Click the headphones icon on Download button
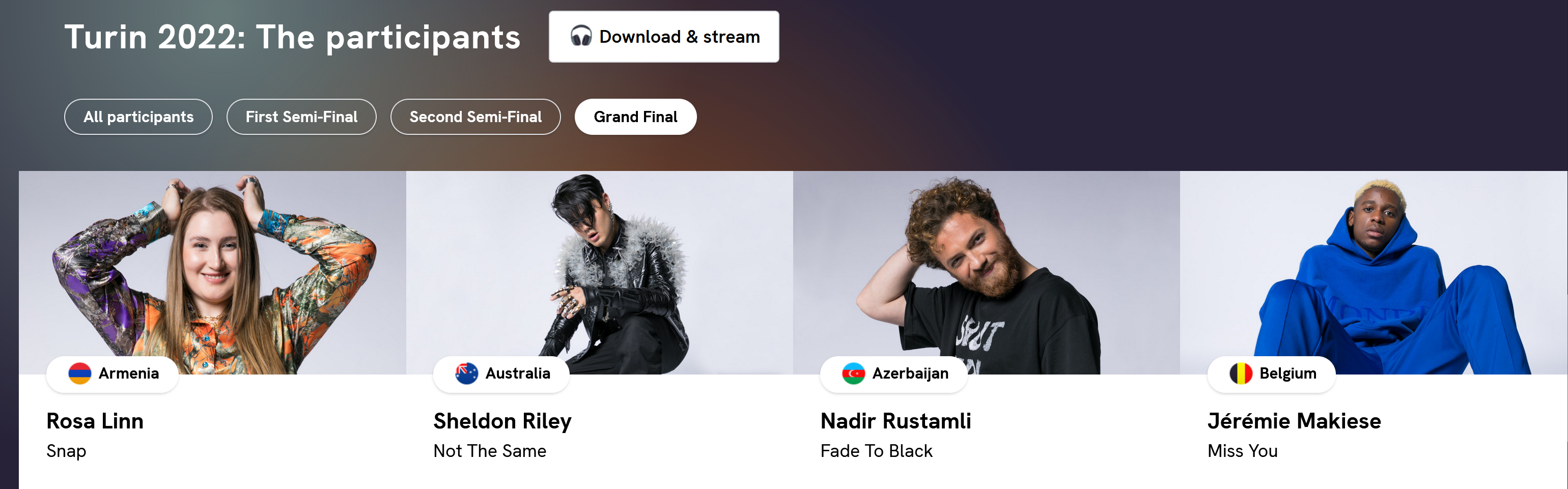The width and height of the screenshot is (1568, 489). (581, 37)
